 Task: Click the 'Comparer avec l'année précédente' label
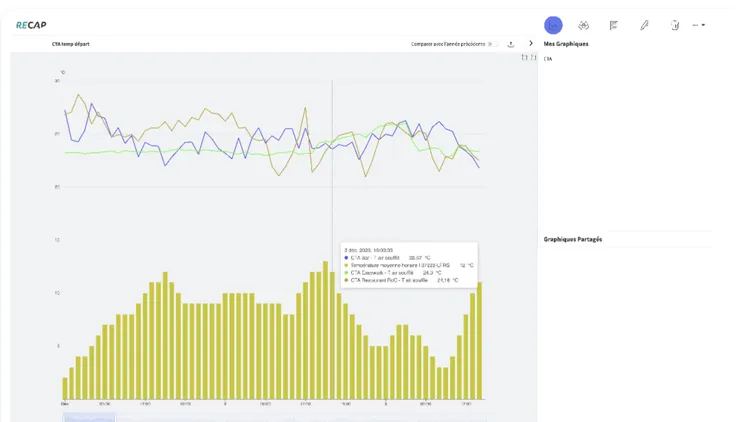(x=448, y=44)
